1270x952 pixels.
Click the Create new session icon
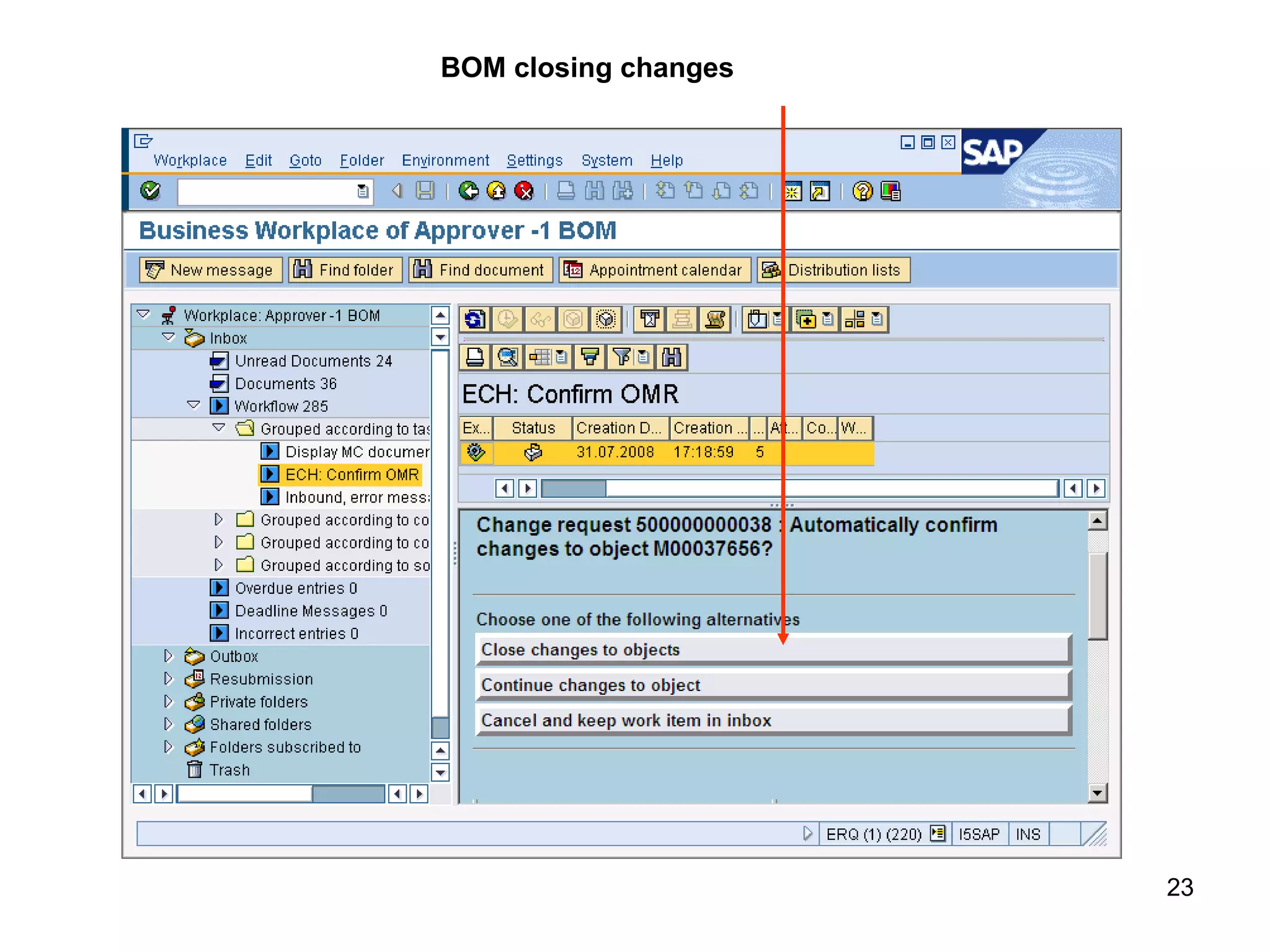click(x=793, y=192)
